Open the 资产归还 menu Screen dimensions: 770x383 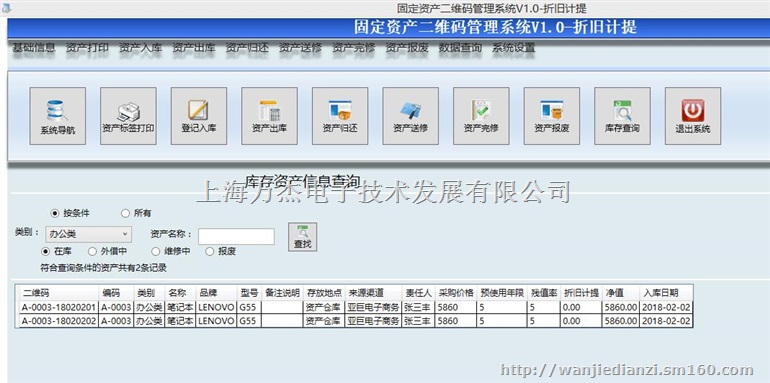247,48
